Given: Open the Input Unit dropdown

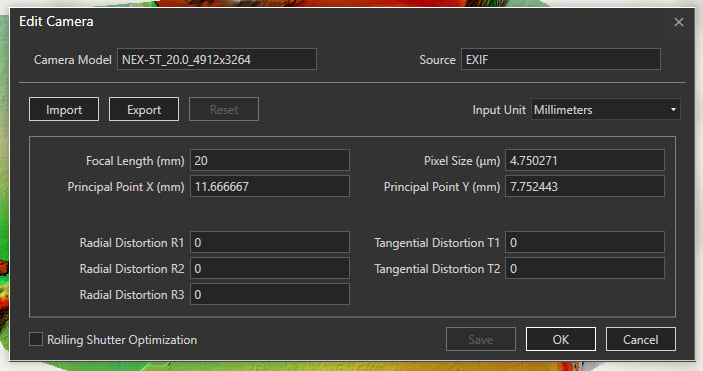Looking at the screenshot, I should (605, 109).
